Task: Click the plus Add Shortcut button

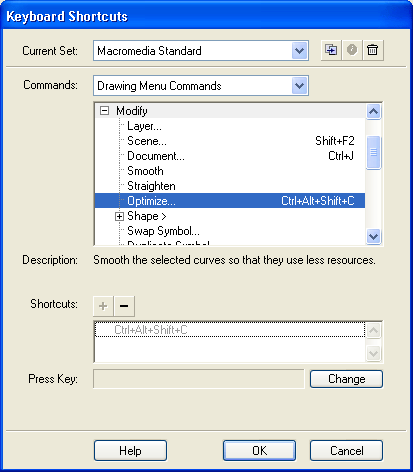Action: pyautogui.click(x=103, y=306)
